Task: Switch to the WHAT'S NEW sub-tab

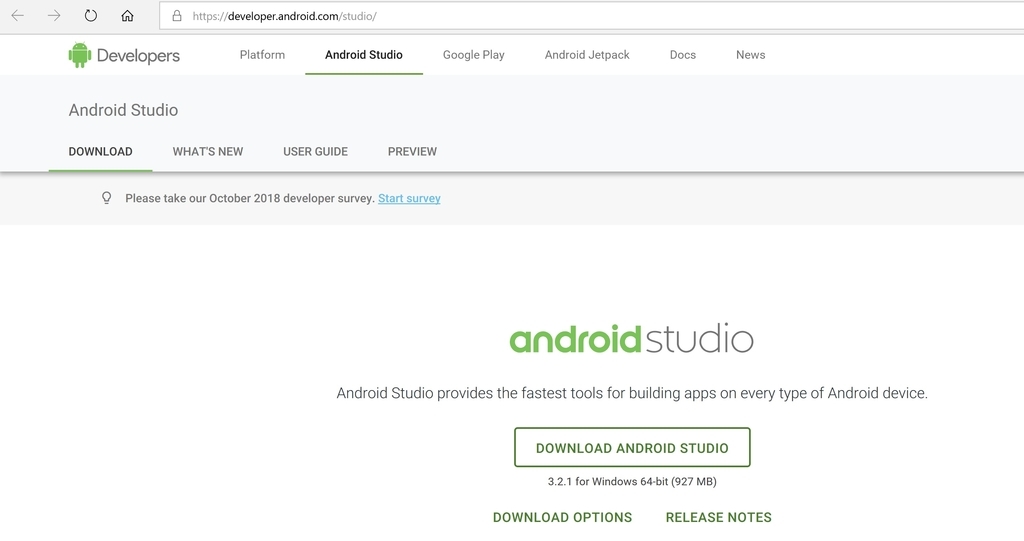Action: click(208, 152)
